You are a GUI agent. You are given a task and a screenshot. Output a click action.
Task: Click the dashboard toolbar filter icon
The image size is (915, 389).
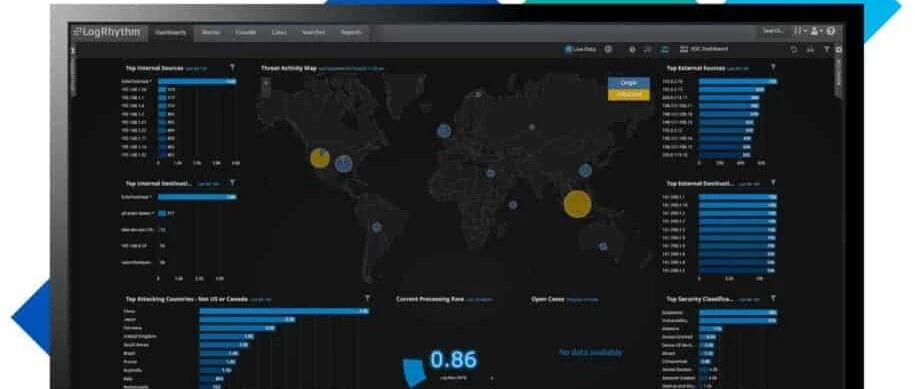[x=826, y=50]
